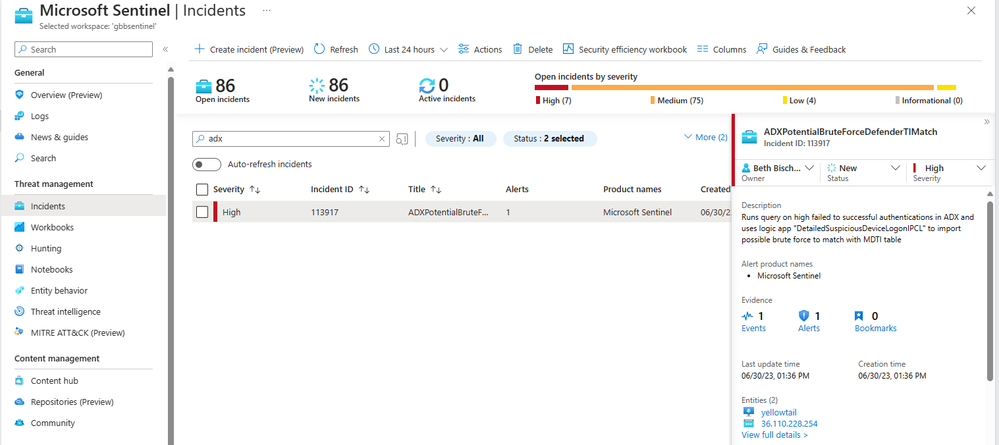Click the Delete trash can icon
Image resolution: width=999 pixels, height=445 pixels.
[518, 49]
